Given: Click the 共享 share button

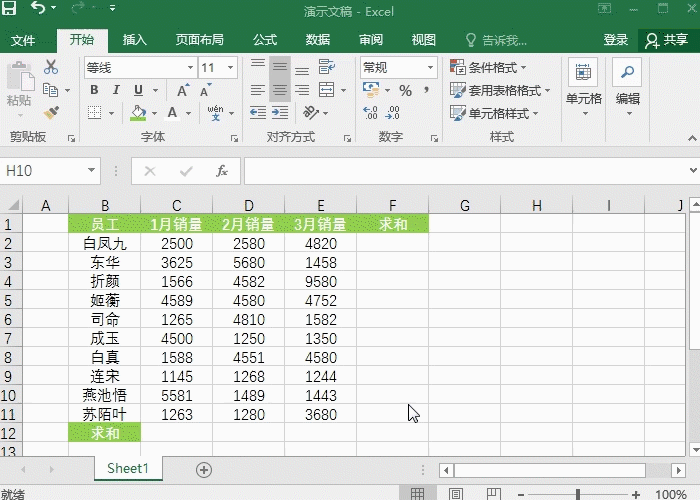Looking at the screenshot, I should [667, 40].
